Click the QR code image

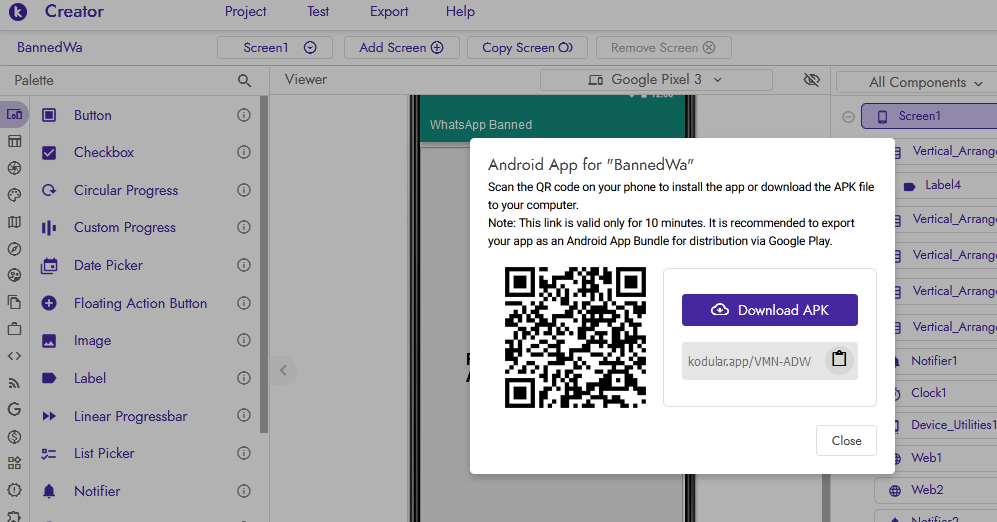pos(575,338)
